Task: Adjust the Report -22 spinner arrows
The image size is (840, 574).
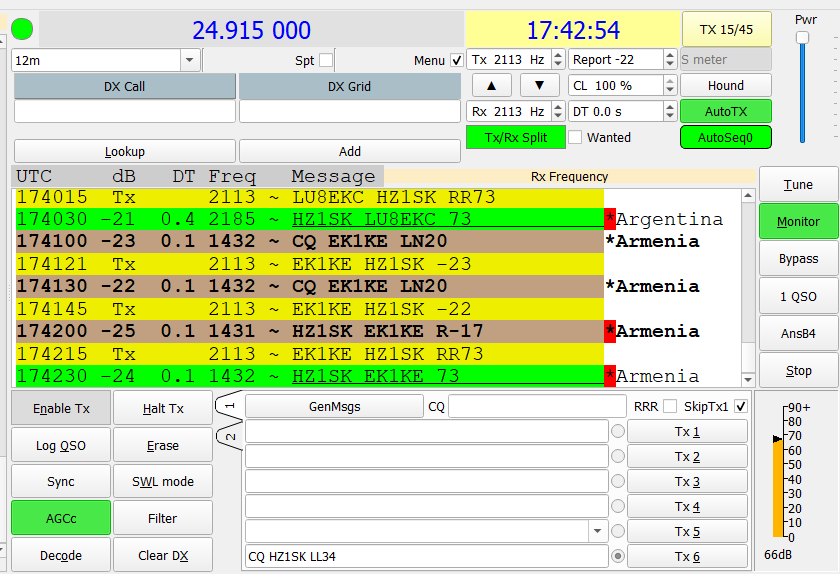Action: point(670,59)
